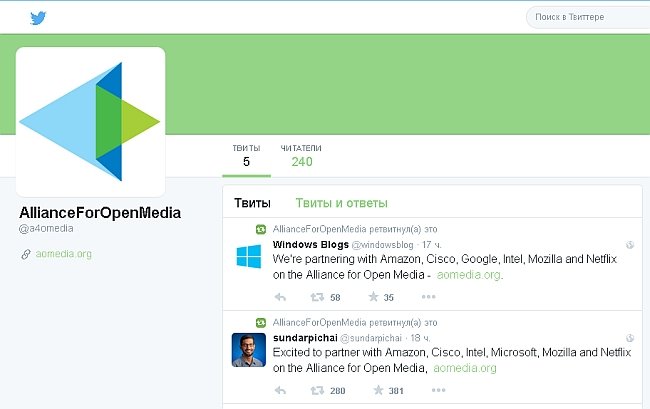
Task: Click the @a4omedia handle
Action: coord(46,228)
